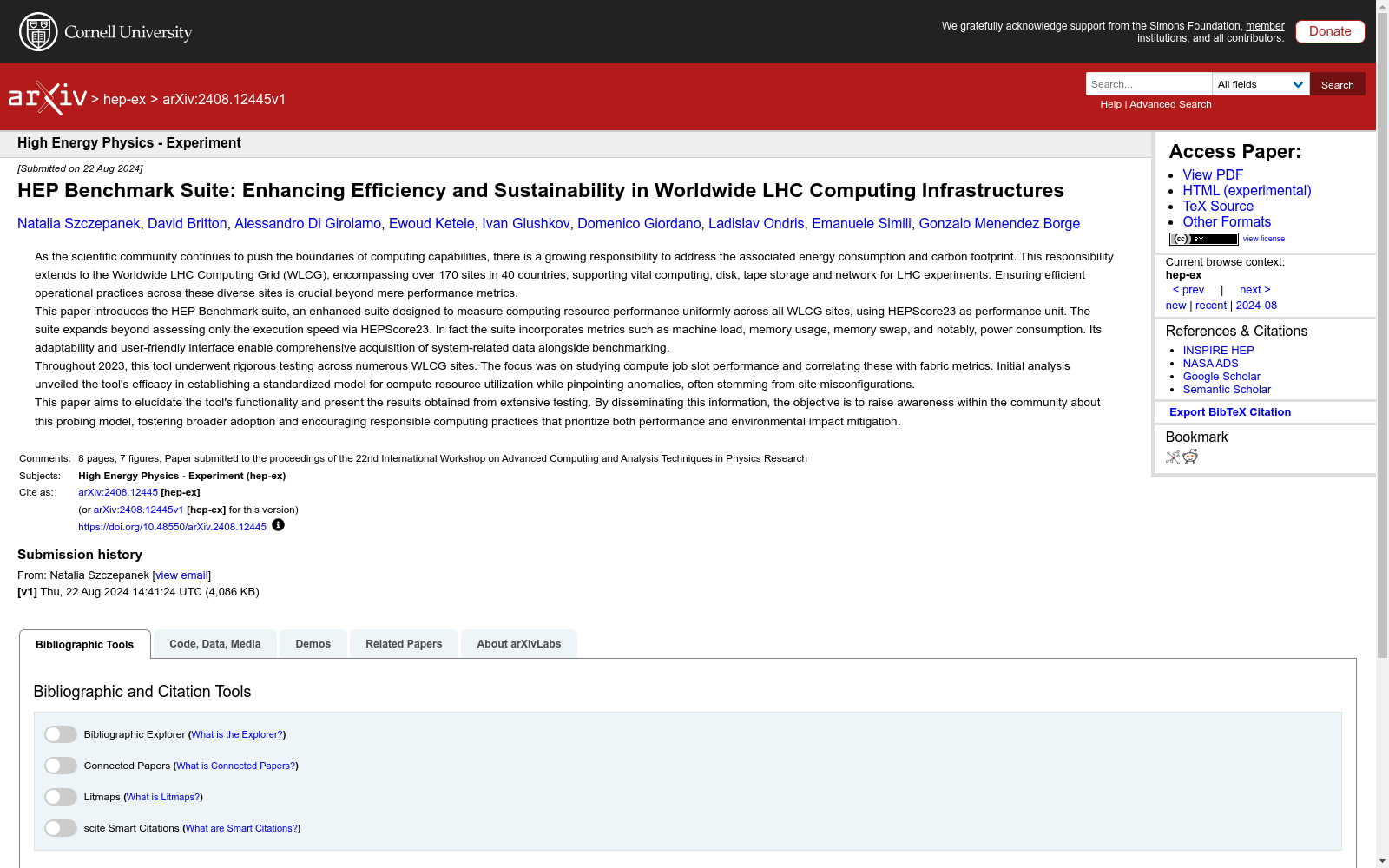Enable the Bibliographic Explorer toggle

click(x=61, y=734)
